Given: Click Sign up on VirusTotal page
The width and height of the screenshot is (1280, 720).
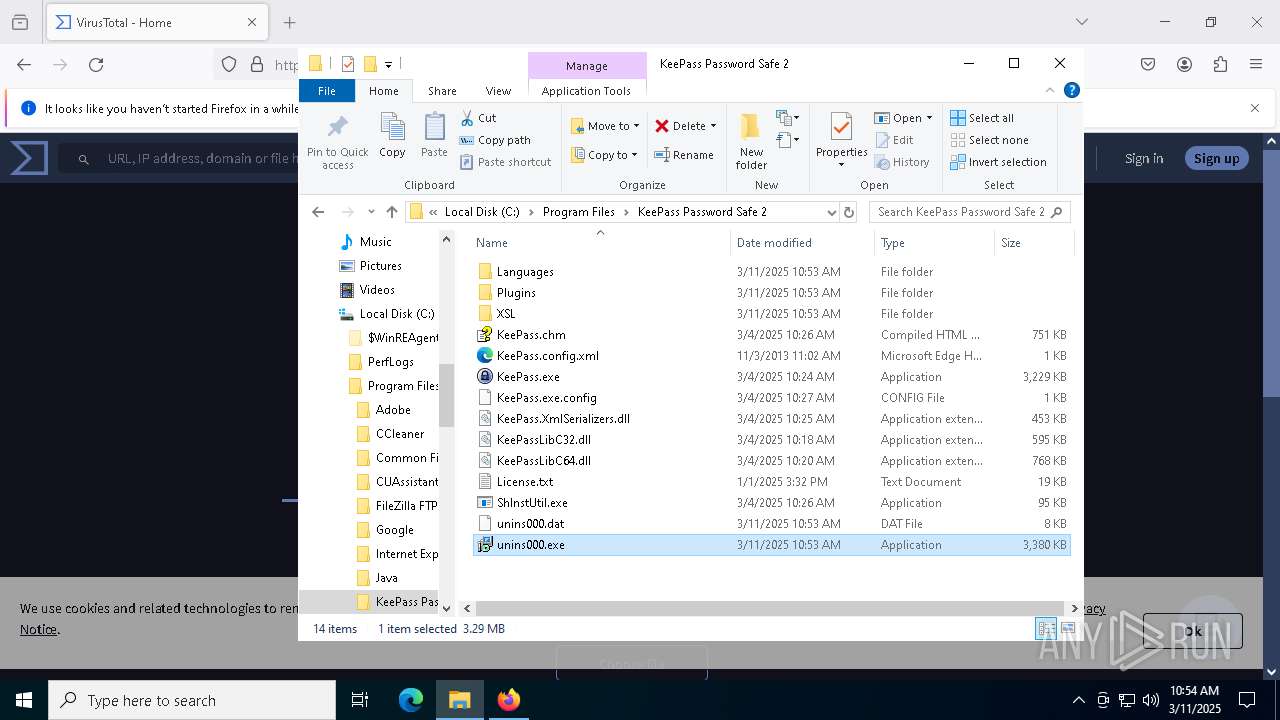Looking at the screenshot, I should tap(1216, 158).
